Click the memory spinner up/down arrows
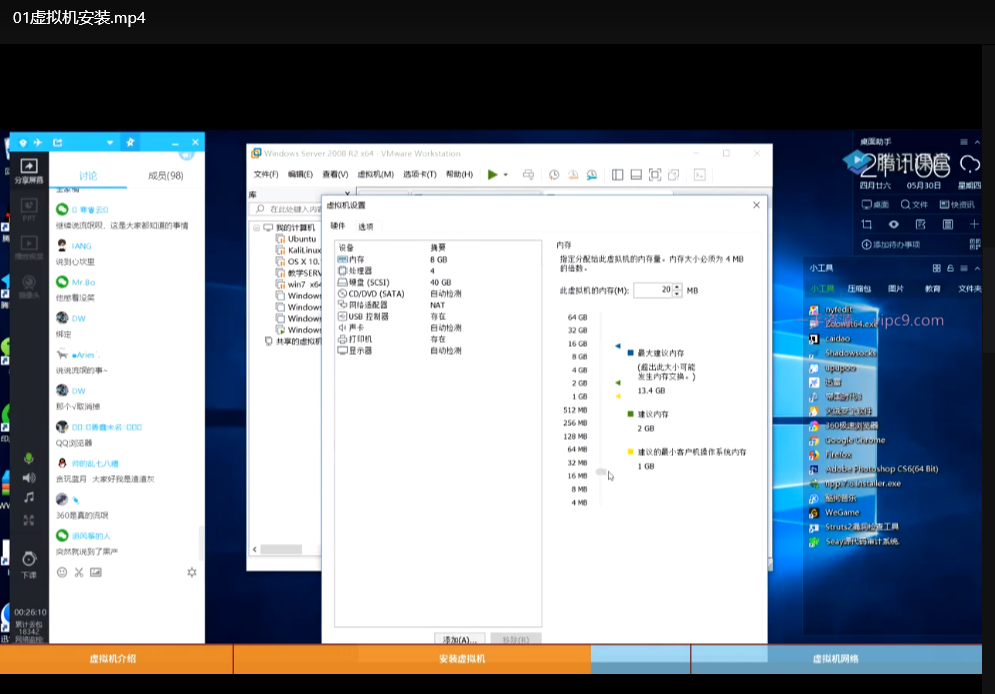This screenshot has height=694, width=995. pos(677,290)
